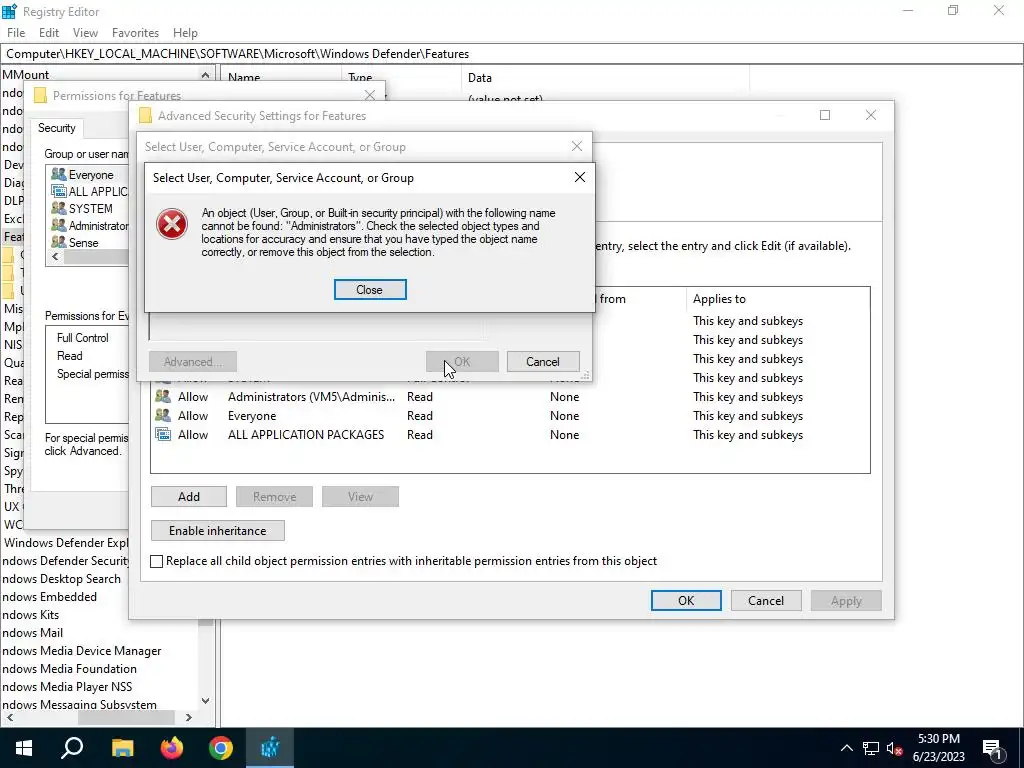
Task: Show hidden tray icons chevron
Action: [846, 748]
